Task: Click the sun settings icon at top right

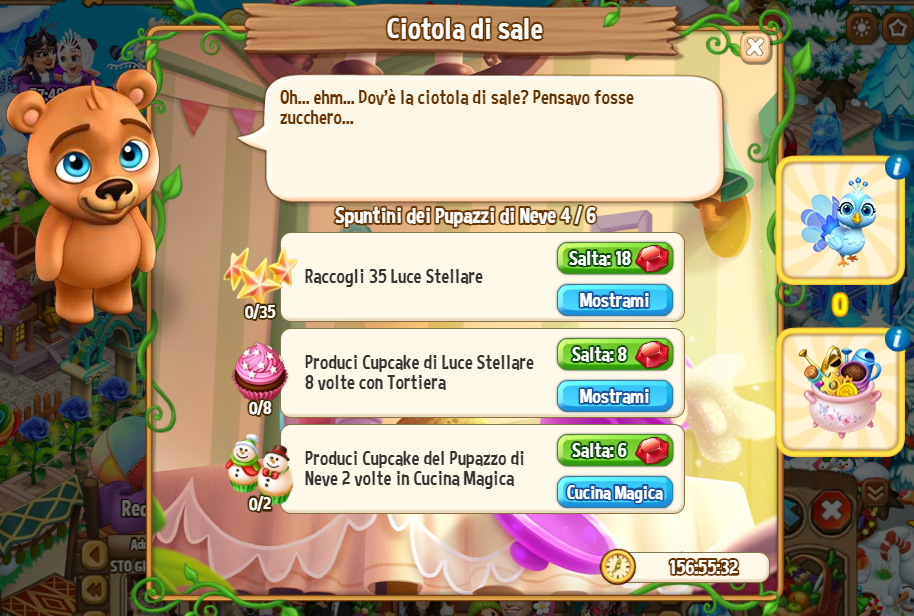Action: [862, 27]
